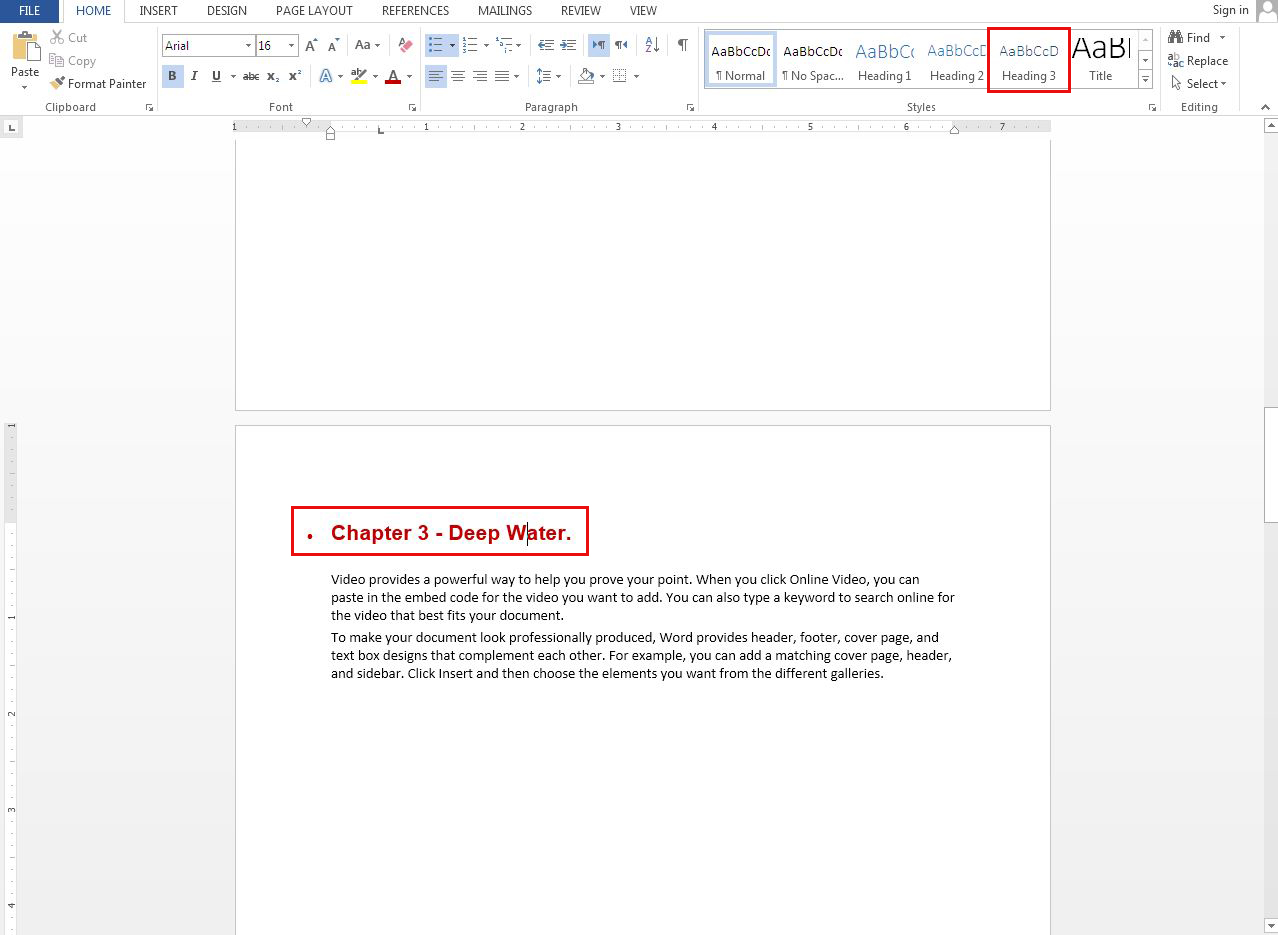Click the Format Painter icon
The height and width of the screenshot is (935, 1278).
tap(97, 84)
